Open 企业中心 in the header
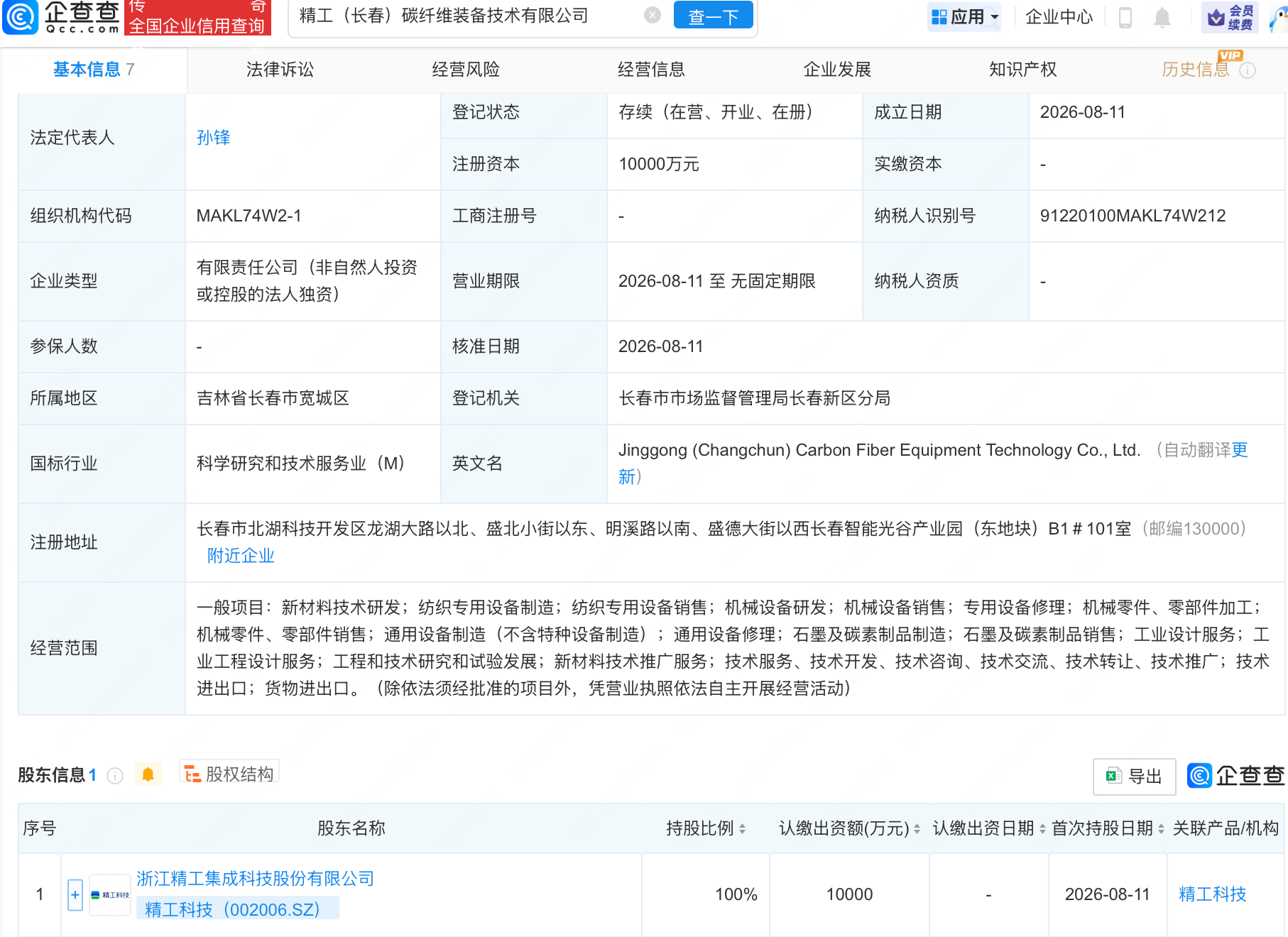The image size is (1288, 937). [1059, 16]
